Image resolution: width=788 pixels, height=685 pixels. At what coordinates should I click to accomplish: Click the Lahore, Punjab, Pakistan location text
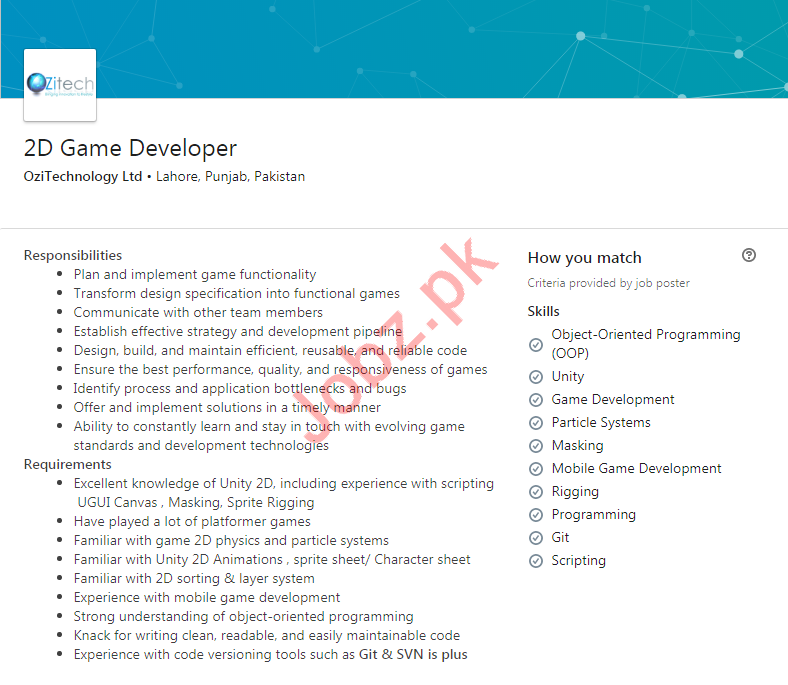click(x=230, y=176)
